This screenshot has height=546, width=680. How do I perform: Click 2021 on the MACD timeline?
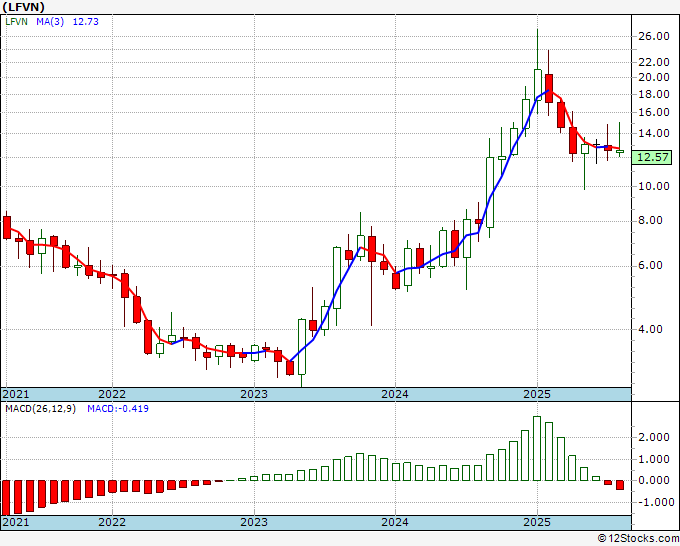(x=16, y=522)
